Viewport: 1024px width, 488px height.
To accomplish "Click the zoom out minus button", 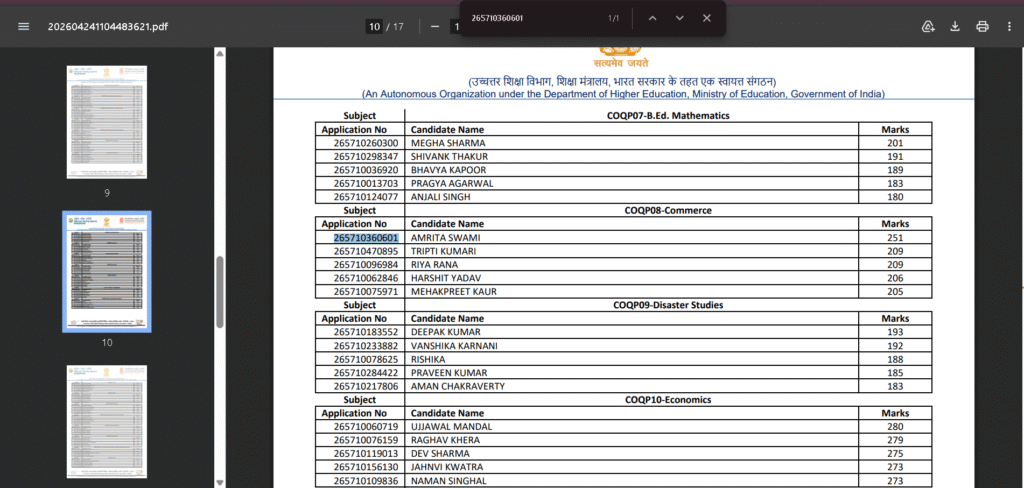I will tap(435, 26).
